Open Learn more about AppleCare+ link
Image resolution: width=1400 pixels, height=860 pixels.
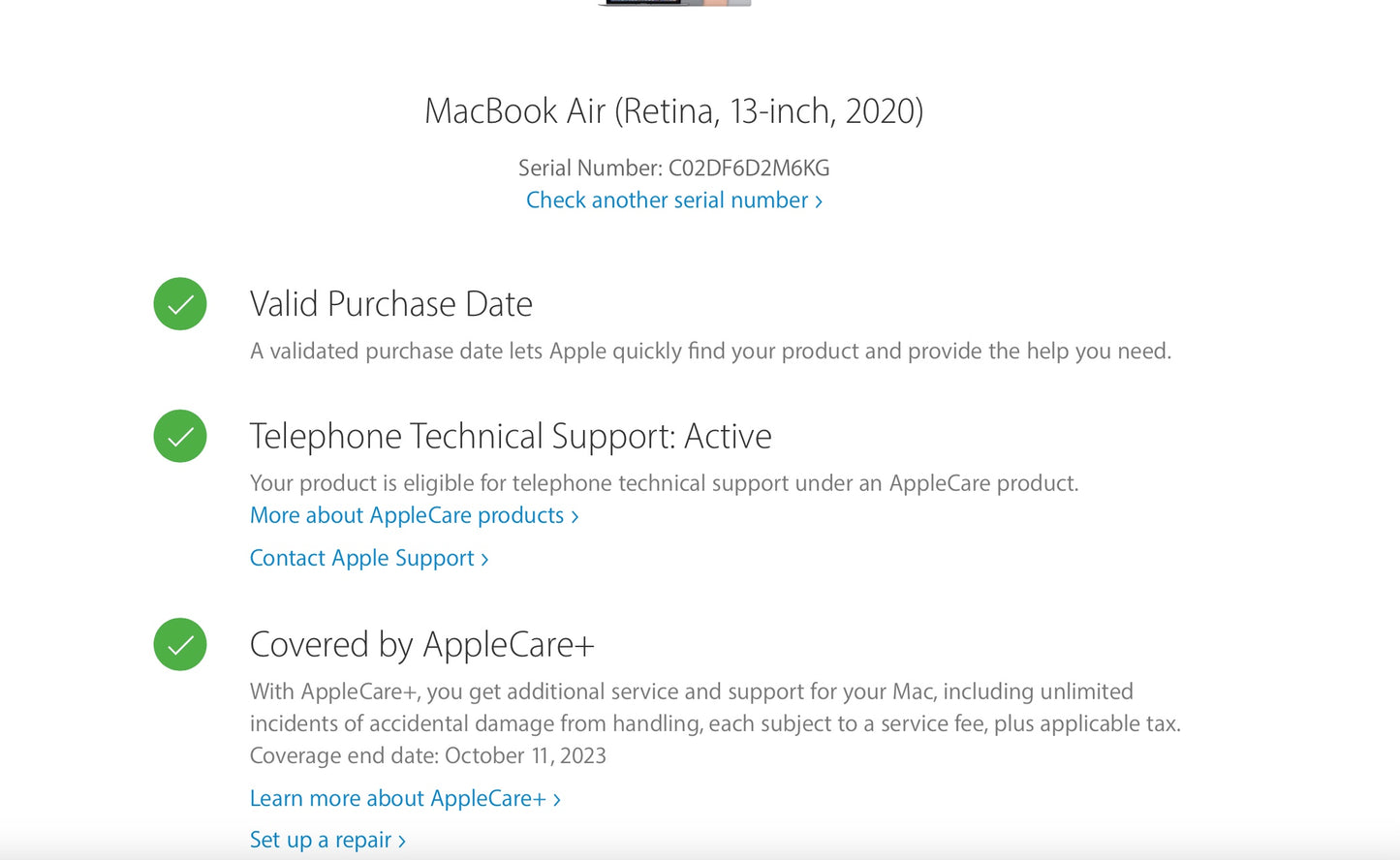click(x=398, y=798)
